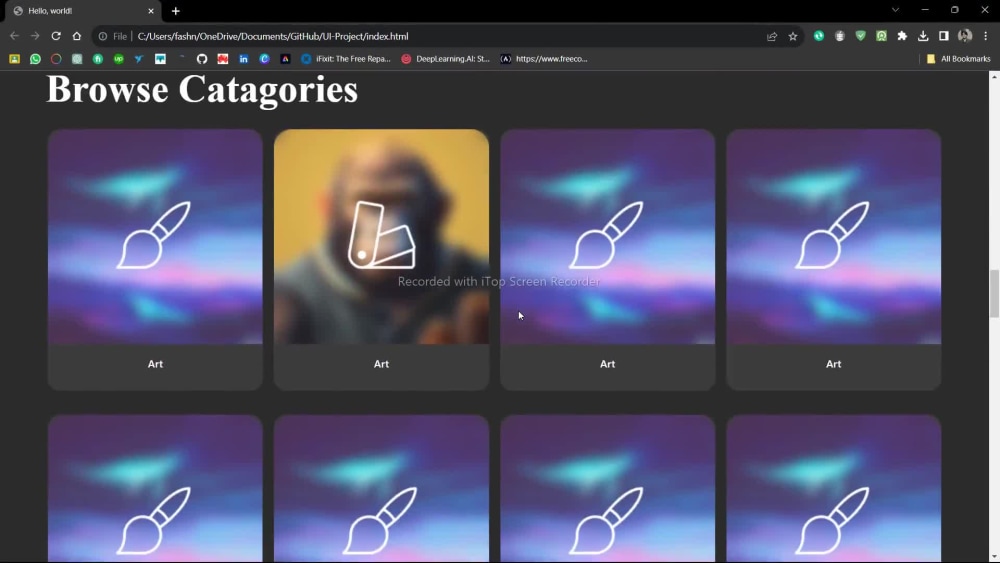The height and width of the screenshot is (563, 1000).
Task: Open the user profile avatar menu
Action: coord(965,36)
